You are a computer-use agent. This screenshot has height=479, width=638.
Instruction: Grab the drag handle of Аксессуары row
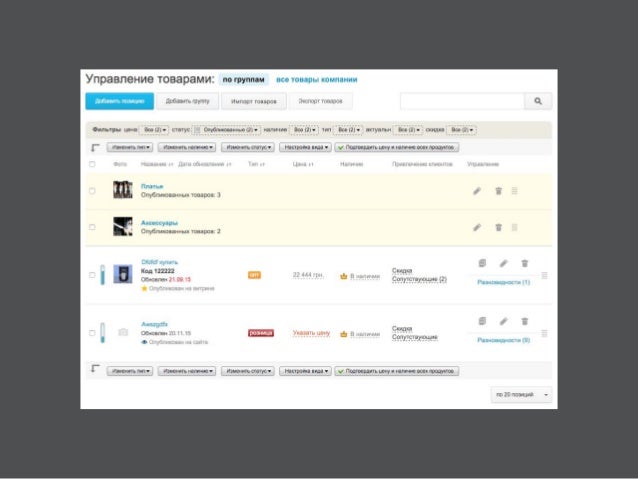(514, 227)
